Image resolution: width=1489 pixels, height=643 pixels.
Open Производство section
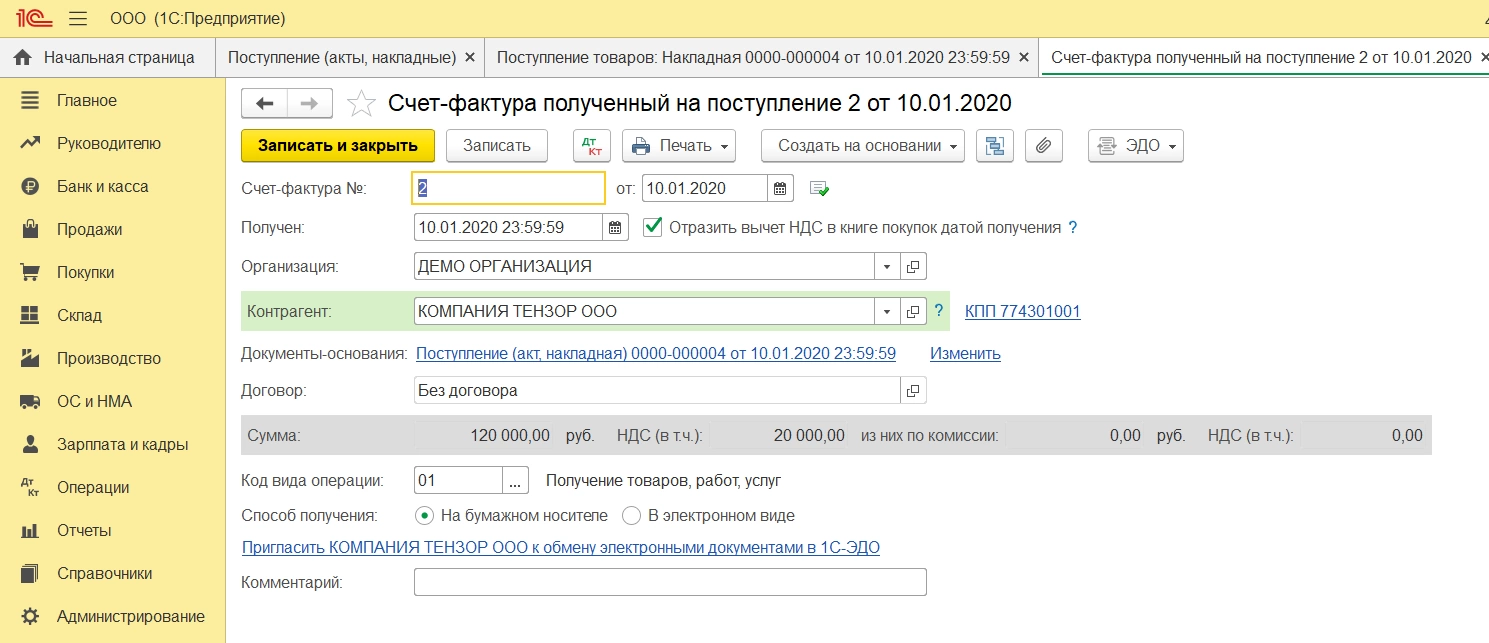(108, 358)
